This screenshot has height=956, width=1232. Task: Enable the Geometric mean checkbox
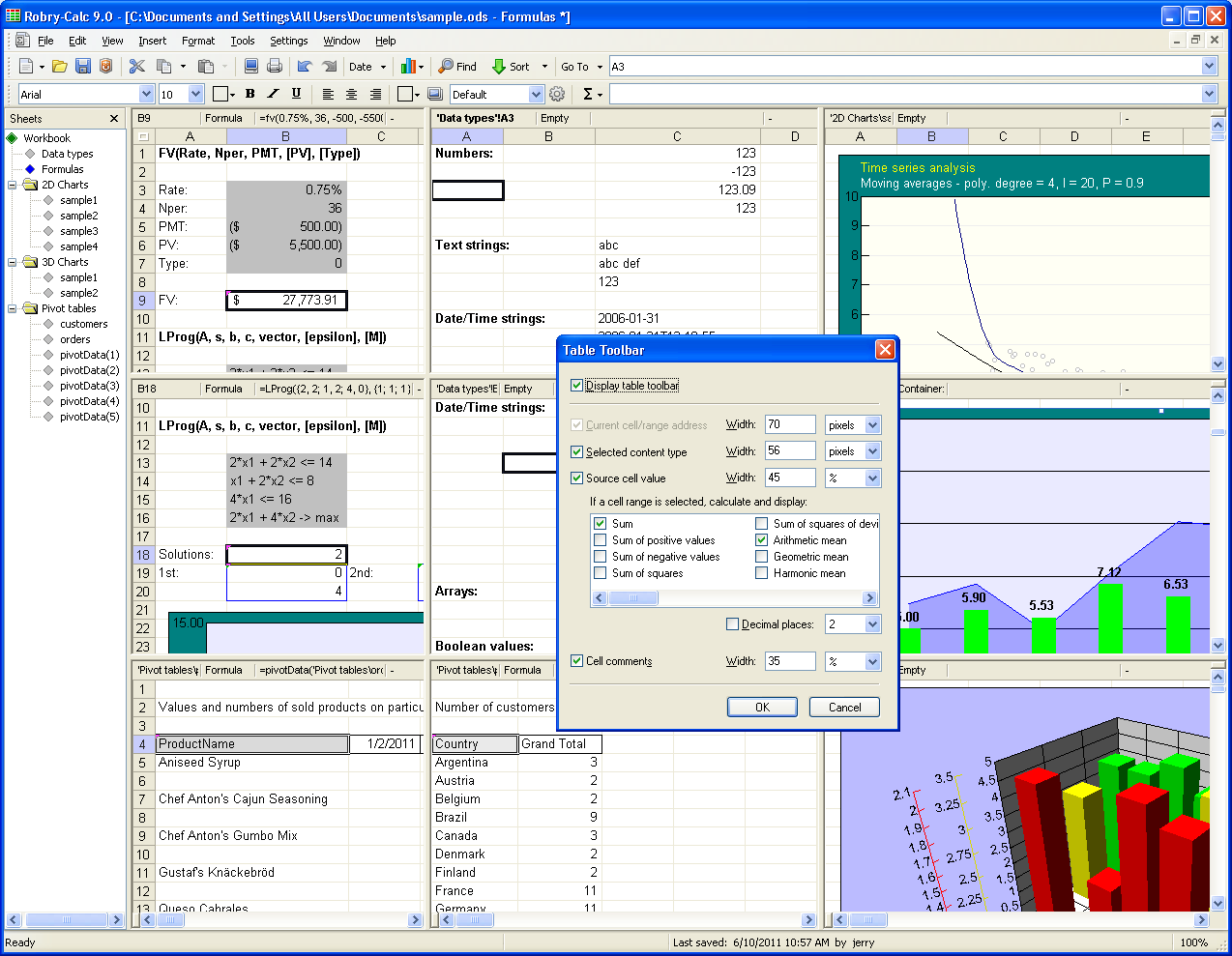point(762,557)
